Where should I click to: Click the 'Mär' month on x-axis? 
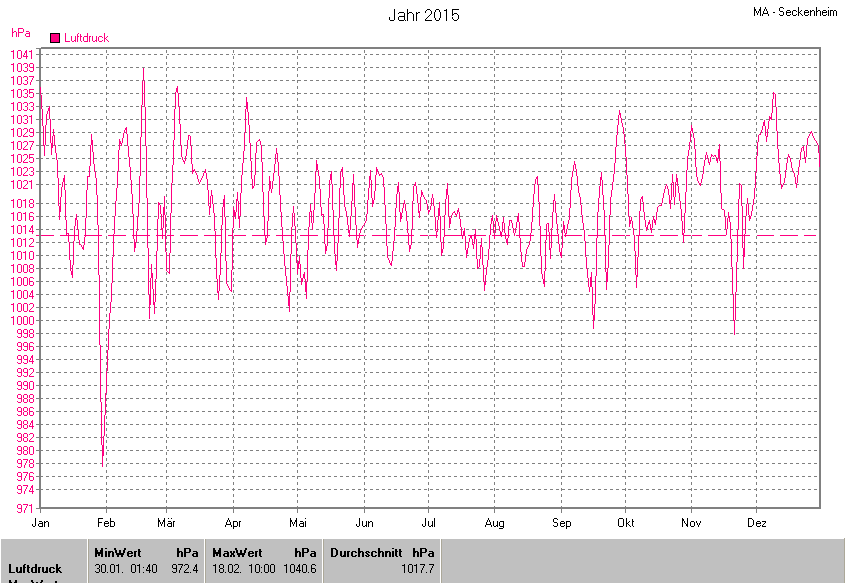point(167,523)
